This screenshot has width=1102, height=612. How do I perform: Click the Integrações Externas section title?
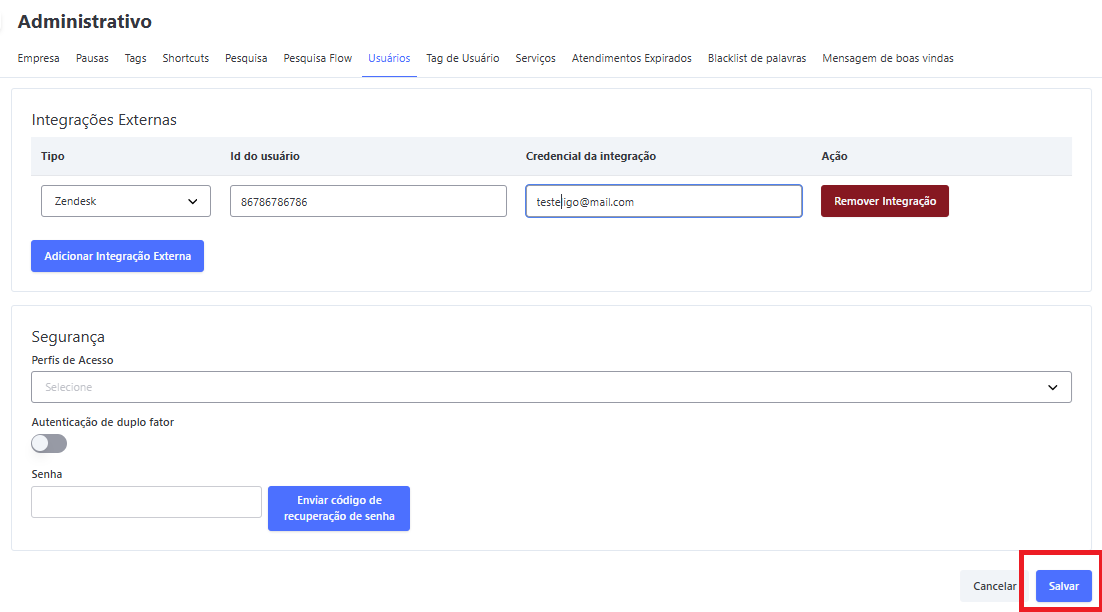(x=104, y=119)
